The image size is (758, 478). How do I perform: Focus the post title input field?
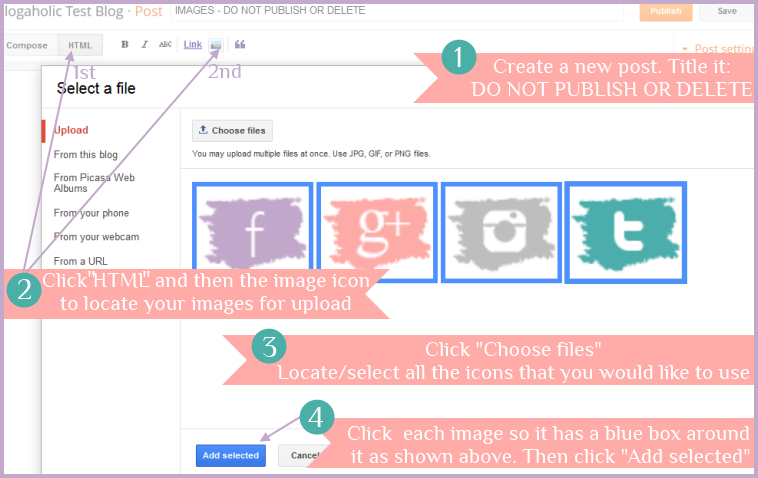coord(397,12)
